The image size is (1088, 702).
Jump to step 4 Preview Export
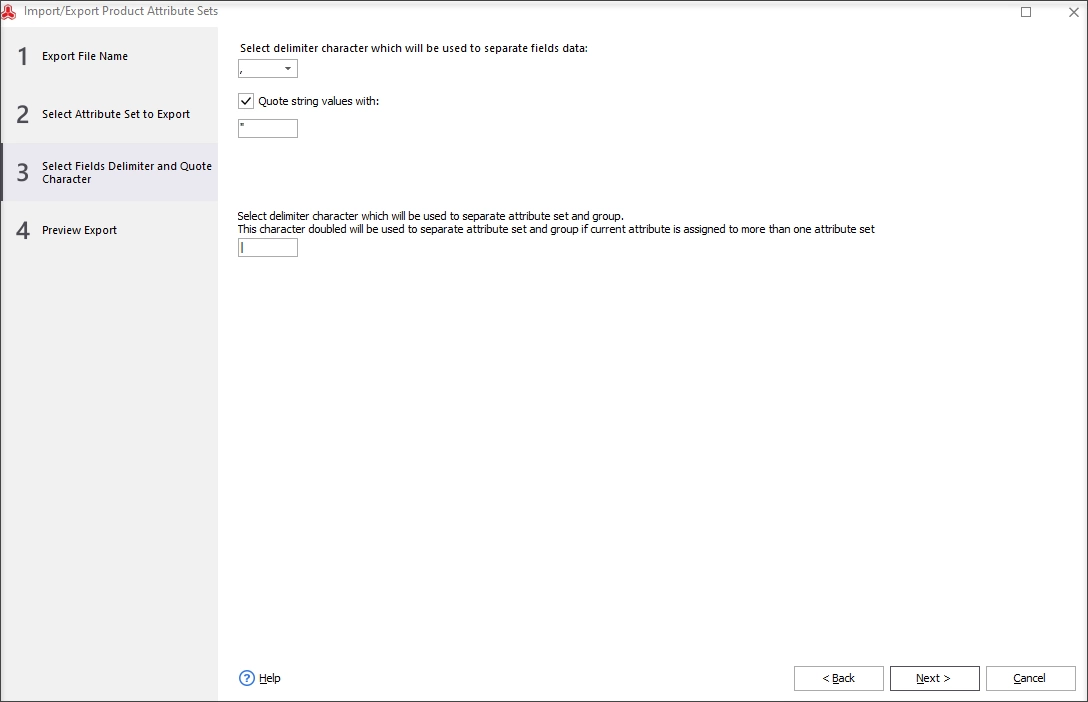(110, 230)
